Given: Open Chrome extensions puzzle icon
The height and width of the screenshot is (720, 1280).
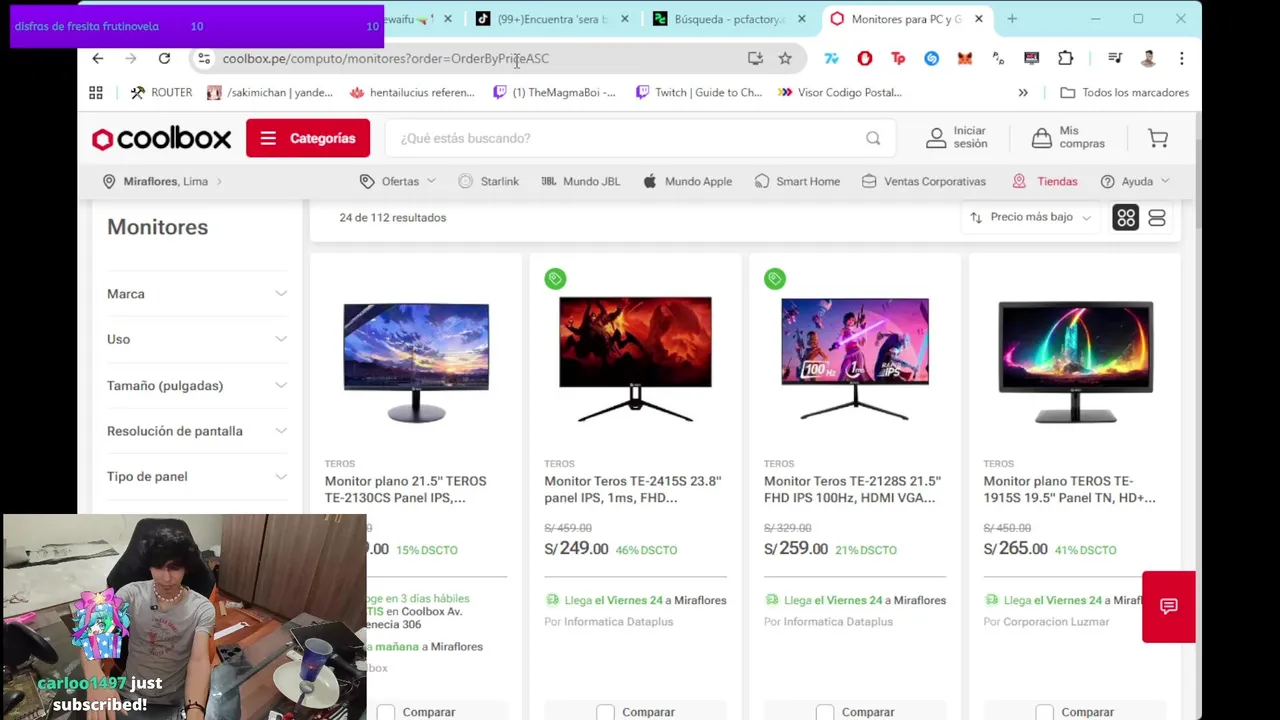Looking at the screenshot, I should [1066, 58].
